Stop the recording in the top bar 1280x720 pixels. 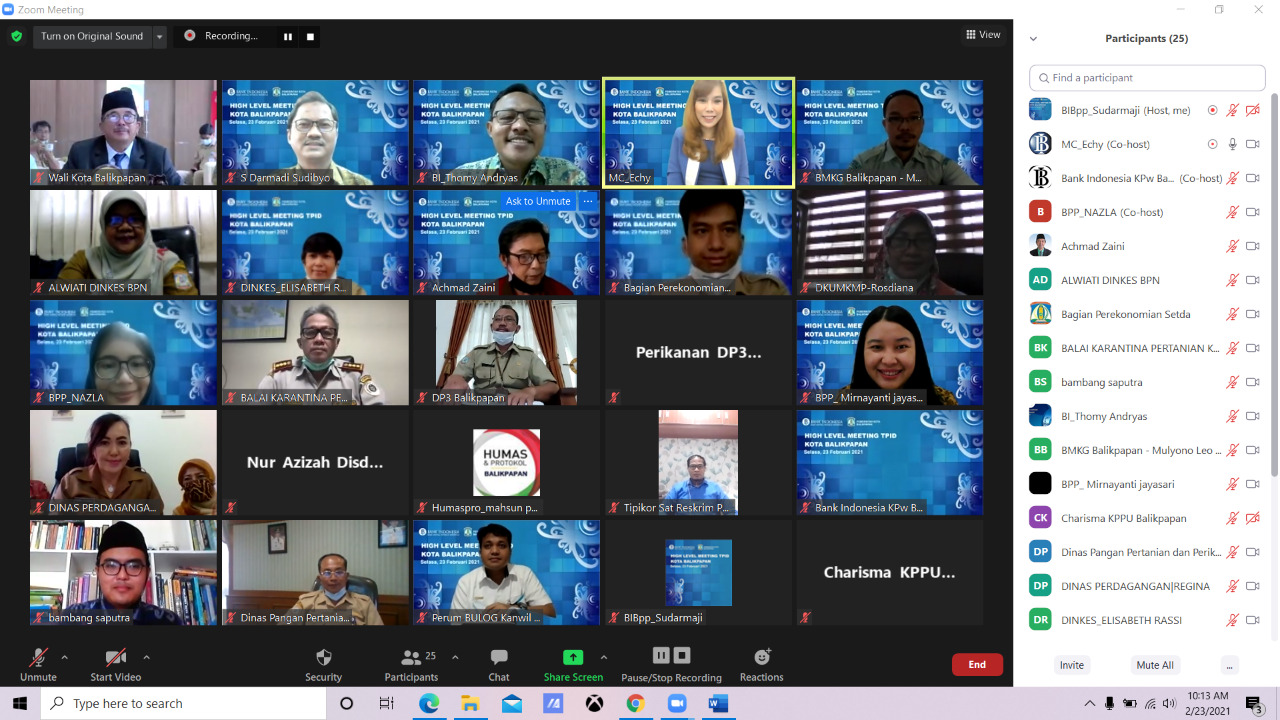(x=310, y=37)
